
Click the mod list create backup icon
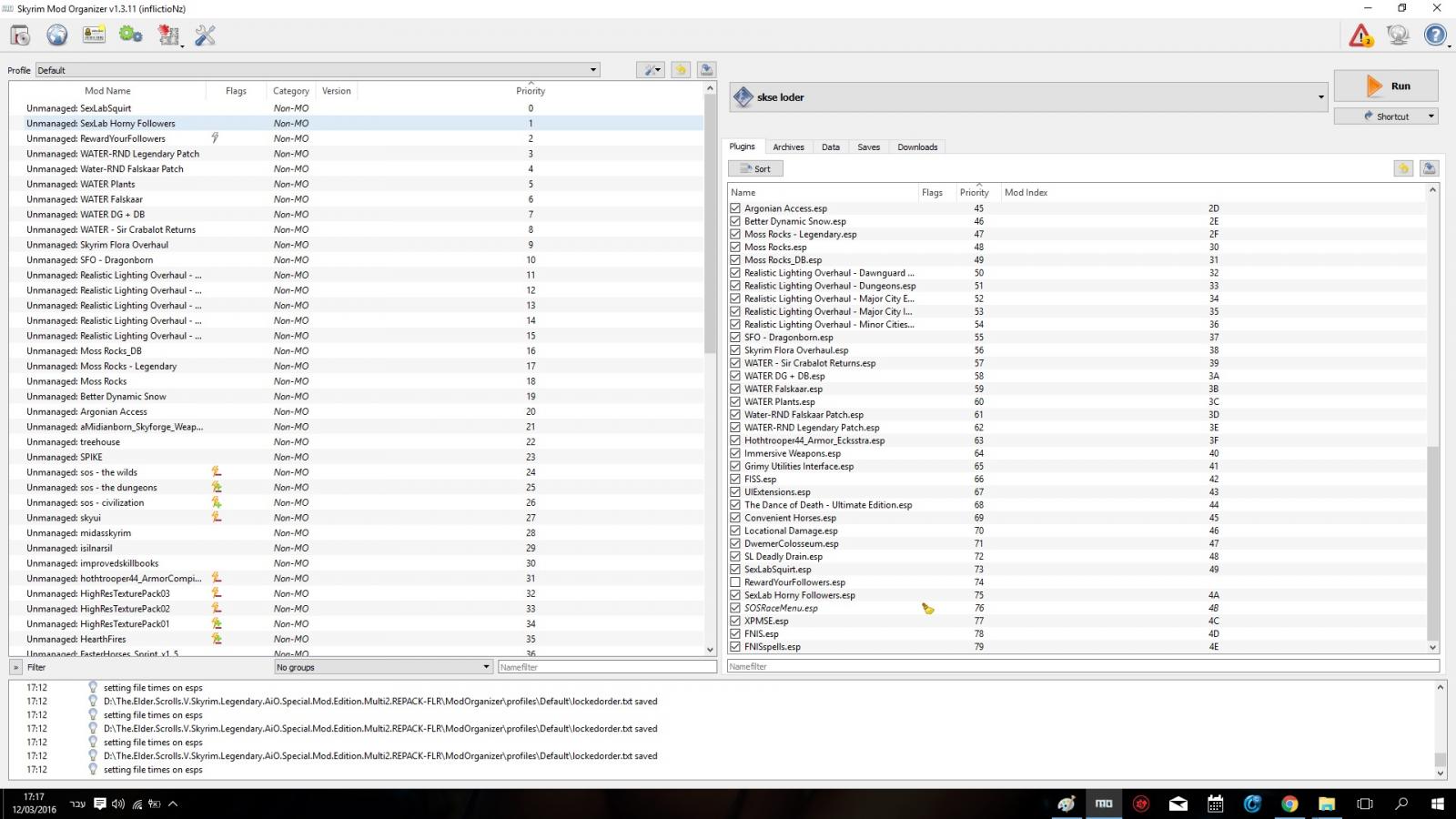706,70
